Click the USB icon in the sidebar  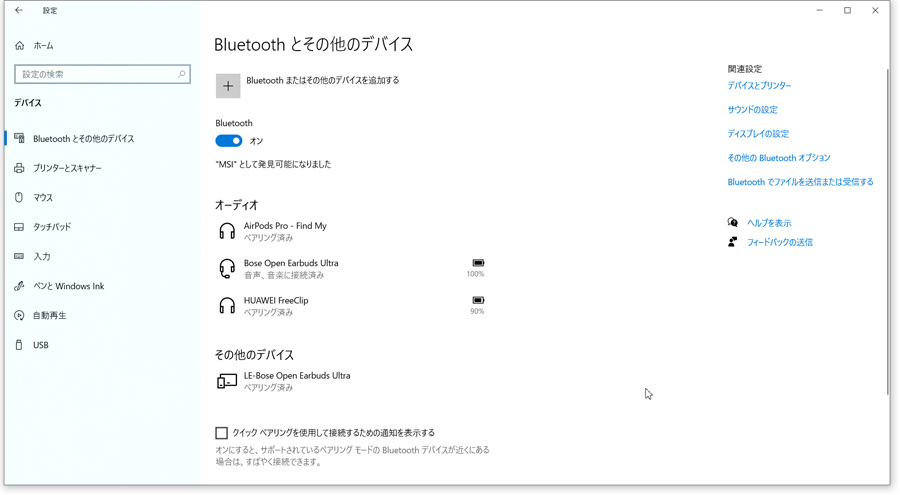tap(19, 345)
